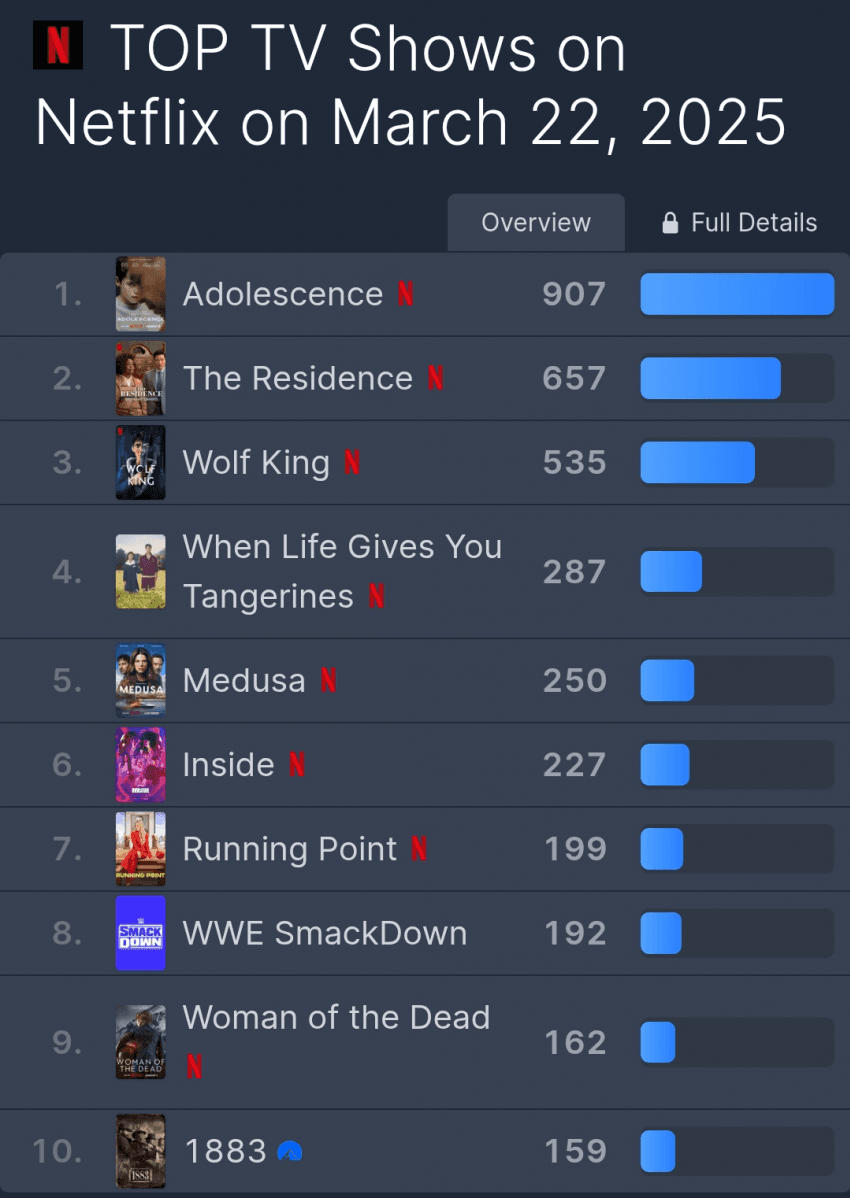Click the Paramount+ icon next to 1883

(289, 1151)
